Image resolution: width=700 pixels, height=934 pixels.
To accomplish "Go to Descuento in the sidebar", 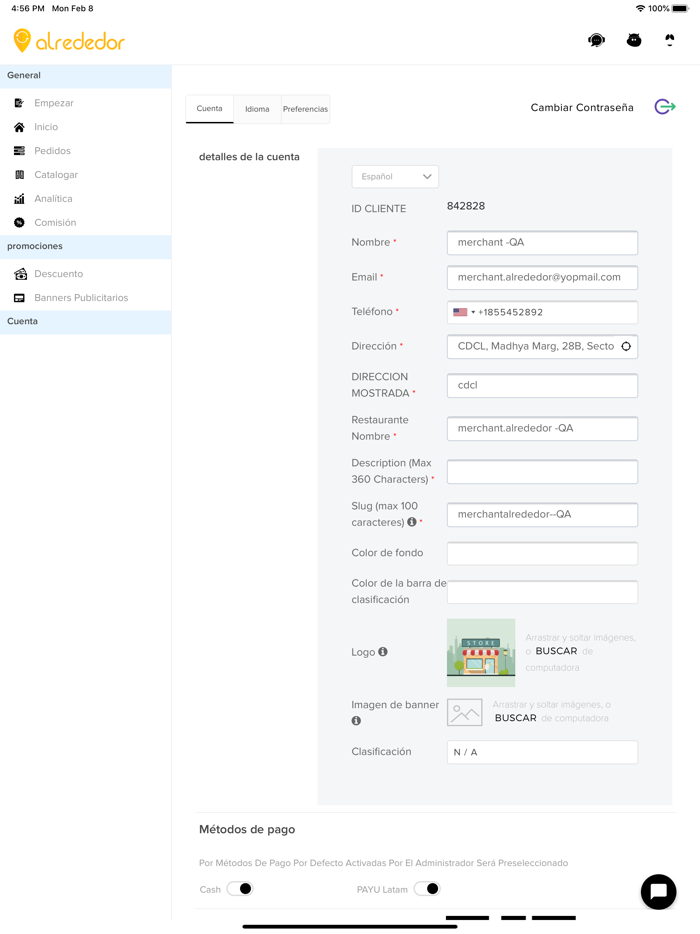I will coord(58,274).
